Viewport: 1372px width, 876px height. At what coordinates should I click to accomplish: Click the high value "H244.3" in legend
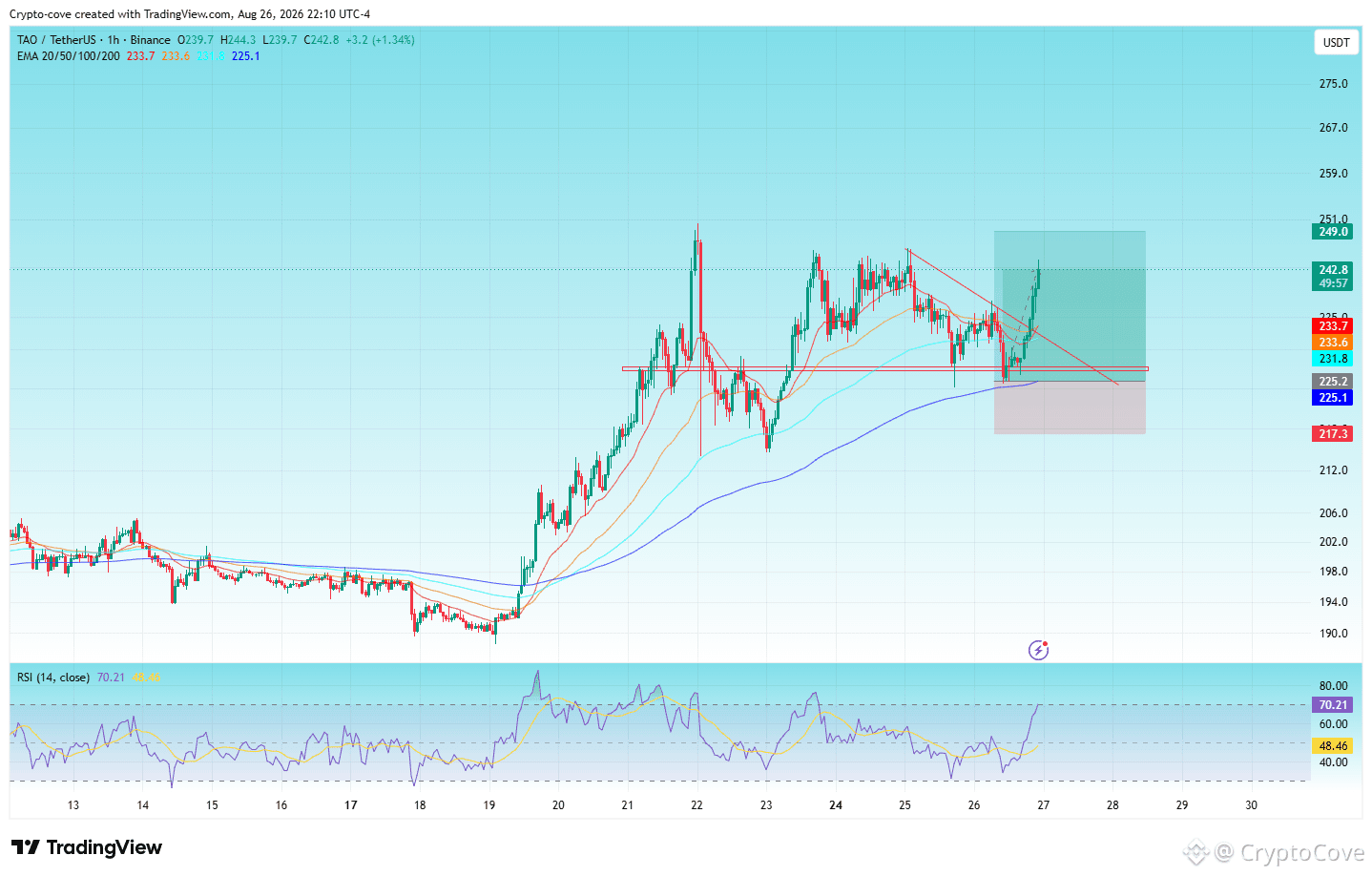pyautogui.click(x=238, y=40)
